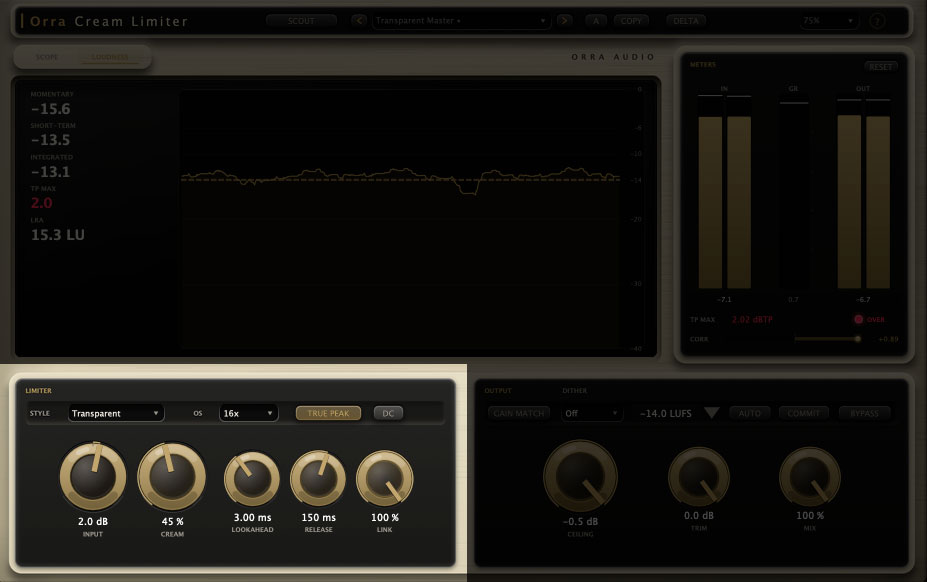This screenshot has width=927, height=582.
Task: Expand the LUFS target triangle menu
Action: [x=712, y=413]
